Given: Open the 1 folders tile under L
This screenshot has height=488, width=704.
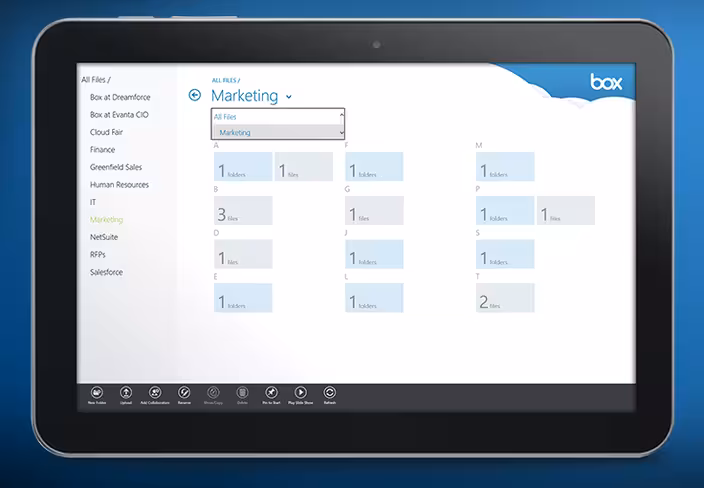Looking at the screenshot, I should tap(374, 298).
